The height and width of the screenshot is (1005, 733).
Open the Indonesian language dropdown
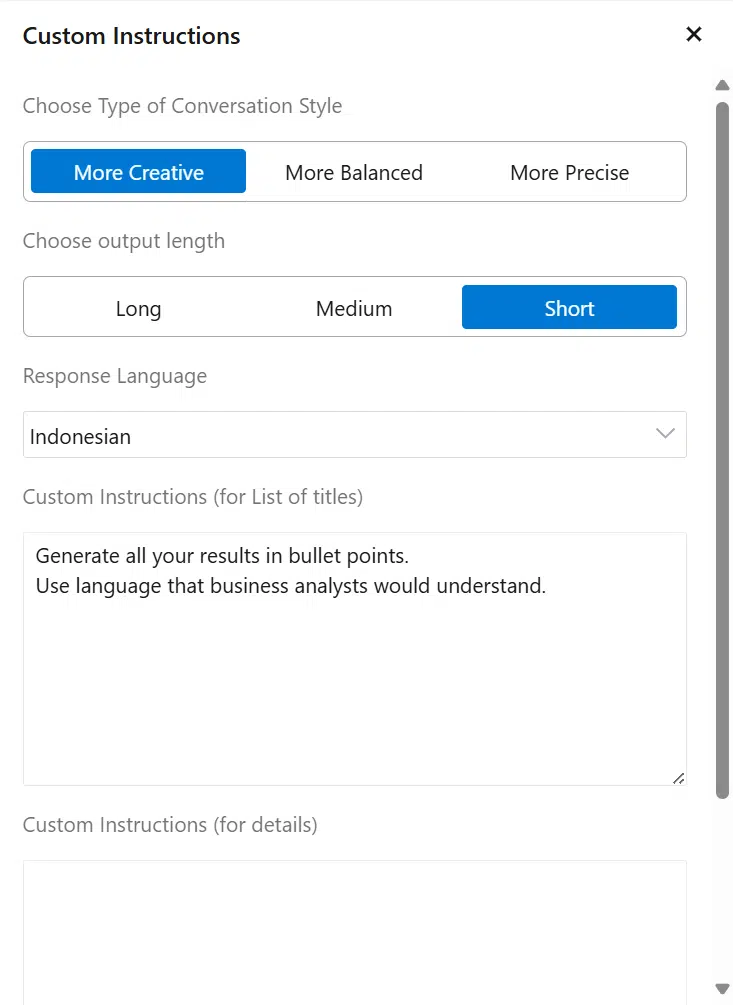pos(354,435)
